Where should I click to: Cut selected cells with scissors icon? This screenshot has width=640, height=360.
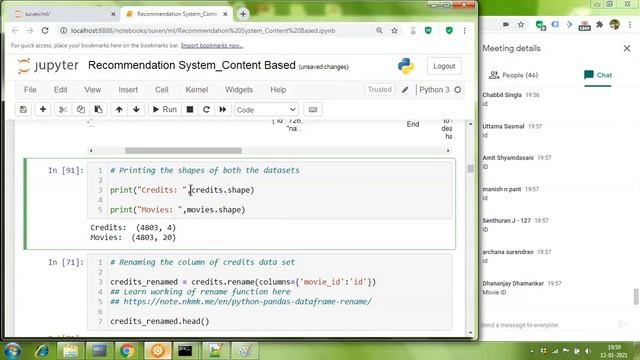[63, 109]
